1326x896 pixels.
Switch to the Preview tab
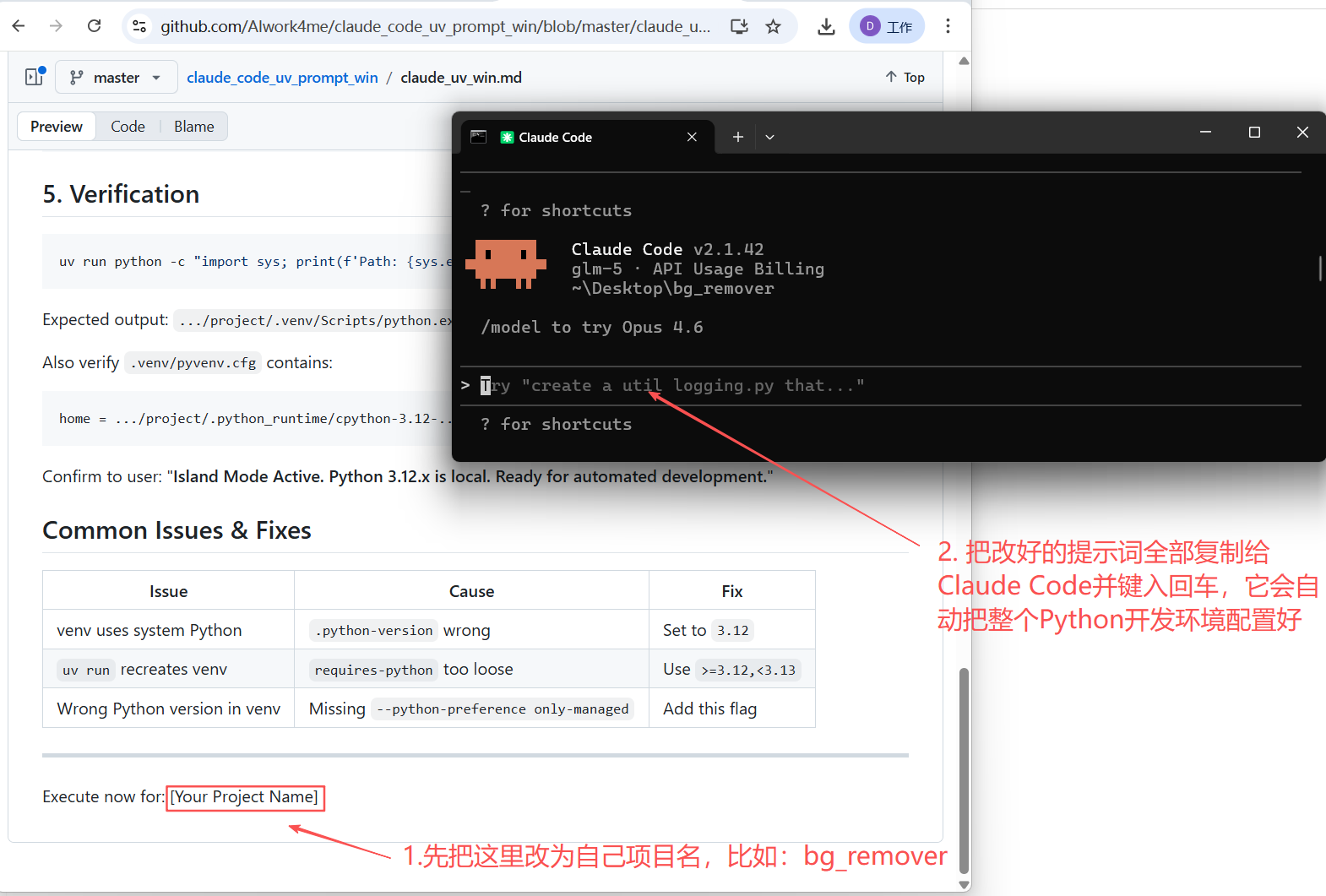(57, 127)
